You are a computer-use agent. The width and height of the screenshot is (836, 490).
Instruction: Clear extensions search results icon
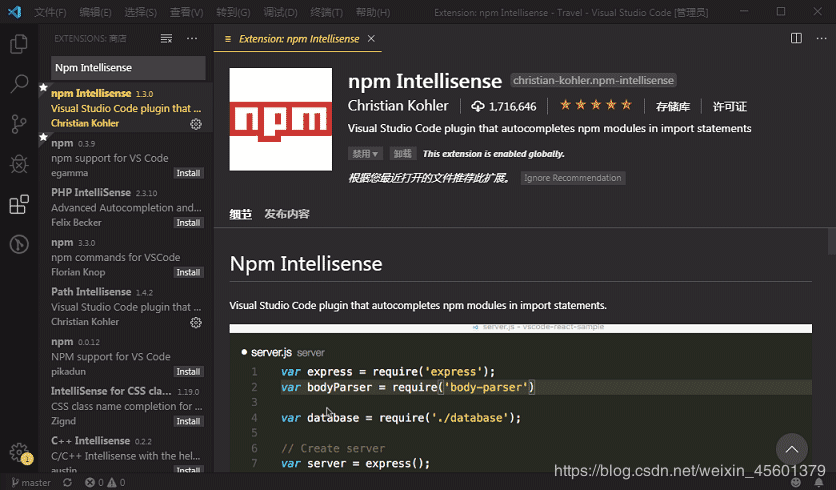tap(166, 38)
